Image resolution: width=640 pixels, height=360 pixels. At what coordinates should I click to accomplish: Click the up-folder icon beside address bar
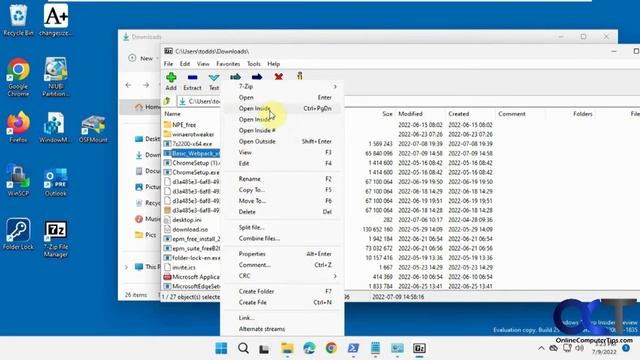pos(167,101)
